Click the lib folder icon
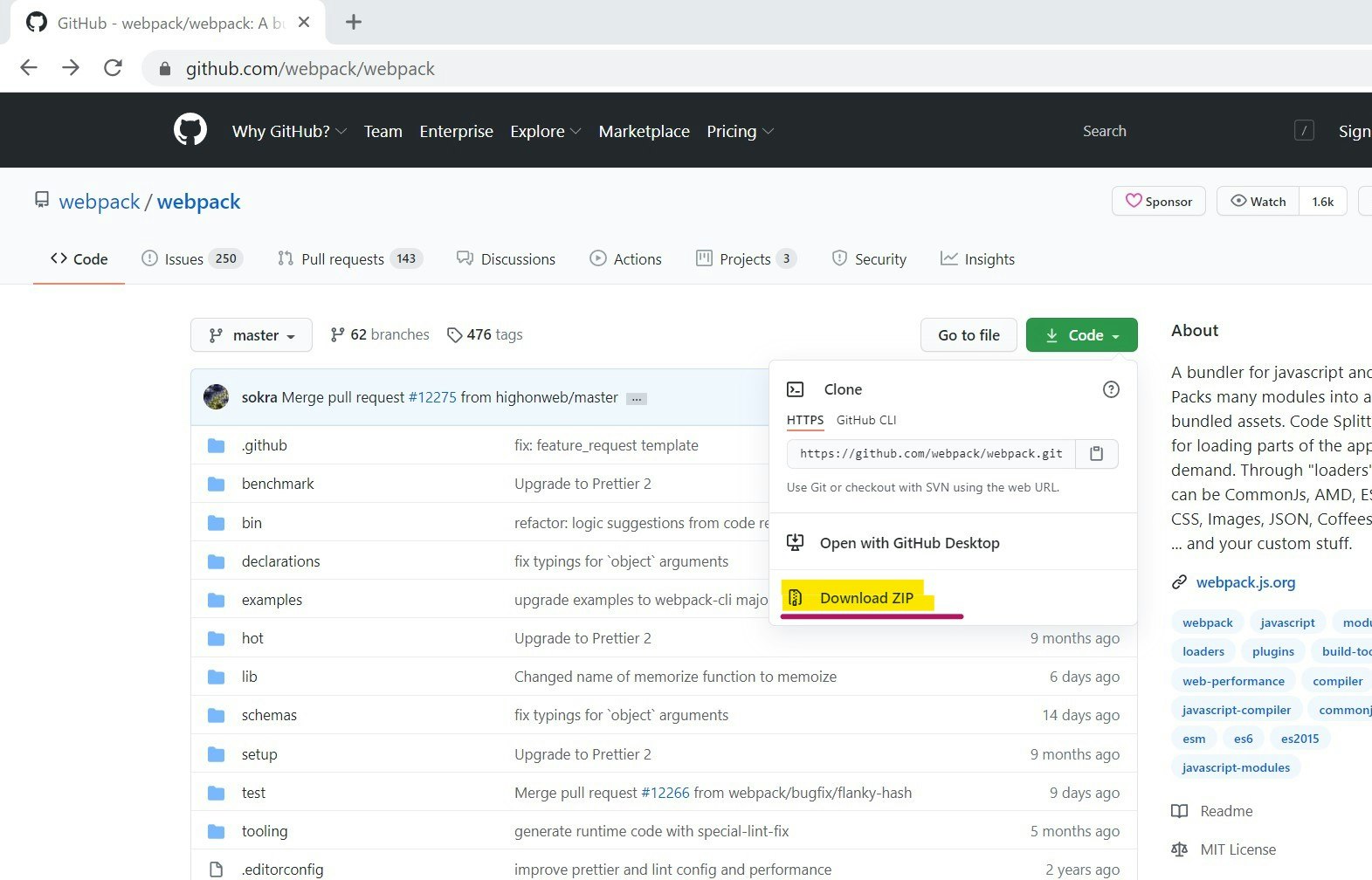1372x880 pixels. pyautogui.click(x=217, y=677)
